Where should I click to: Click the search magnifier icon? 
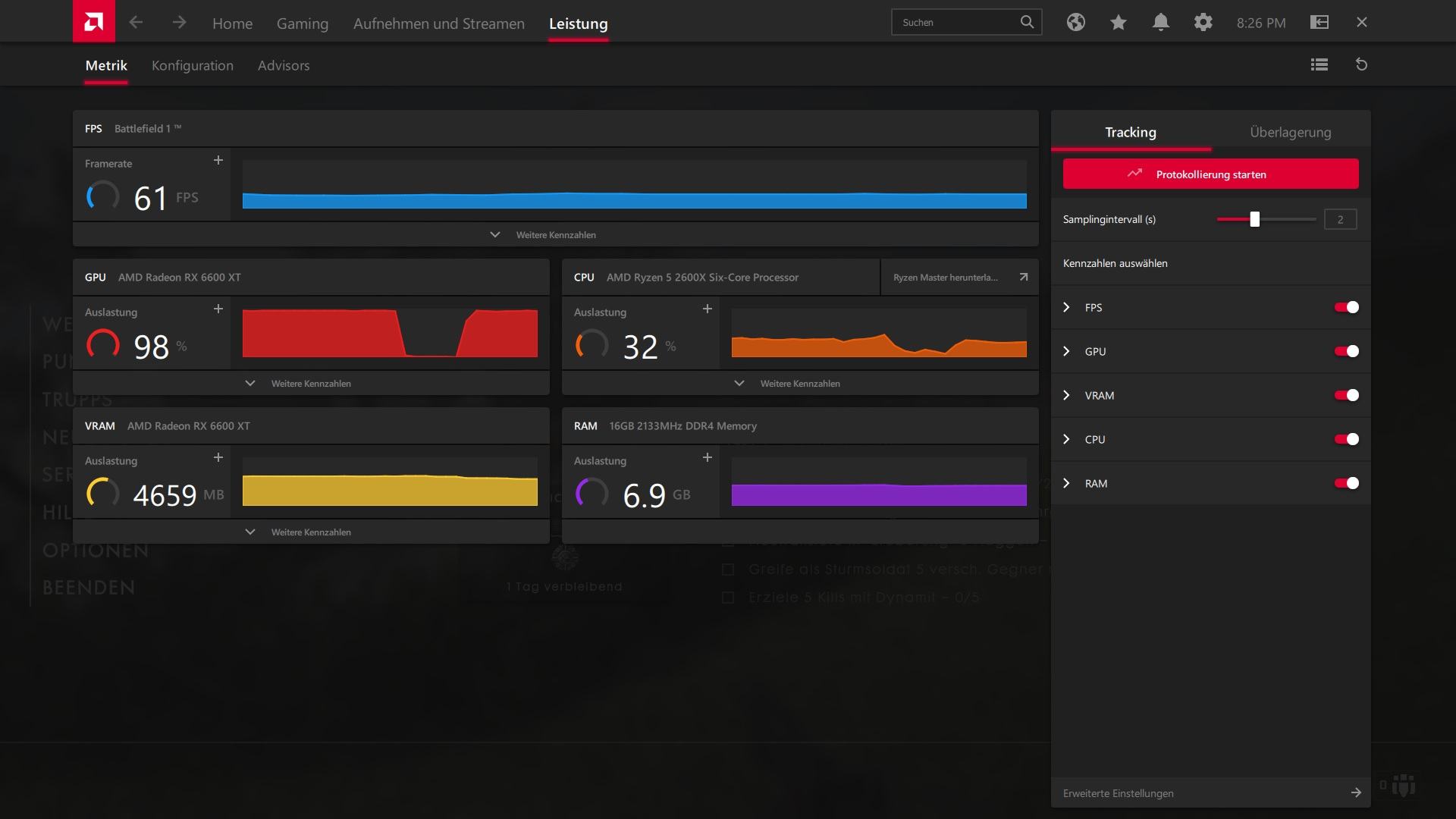tap(1027, 22)
